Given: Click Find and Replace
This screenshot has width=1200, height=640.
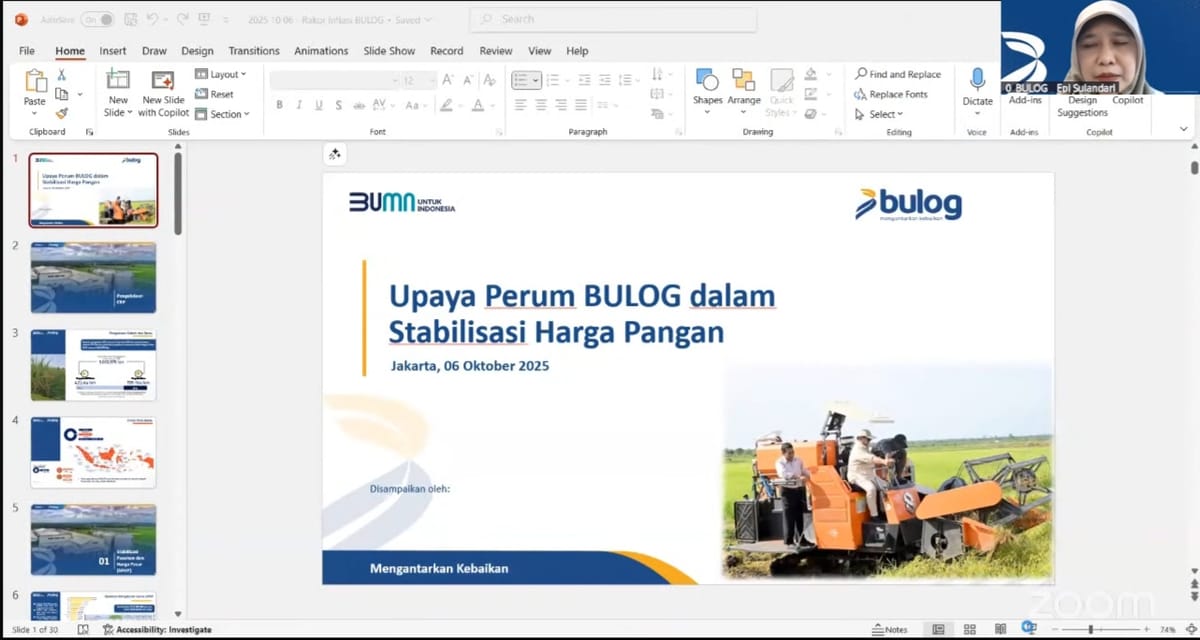Looking at the screenshot, I should (x=898, y=74).
